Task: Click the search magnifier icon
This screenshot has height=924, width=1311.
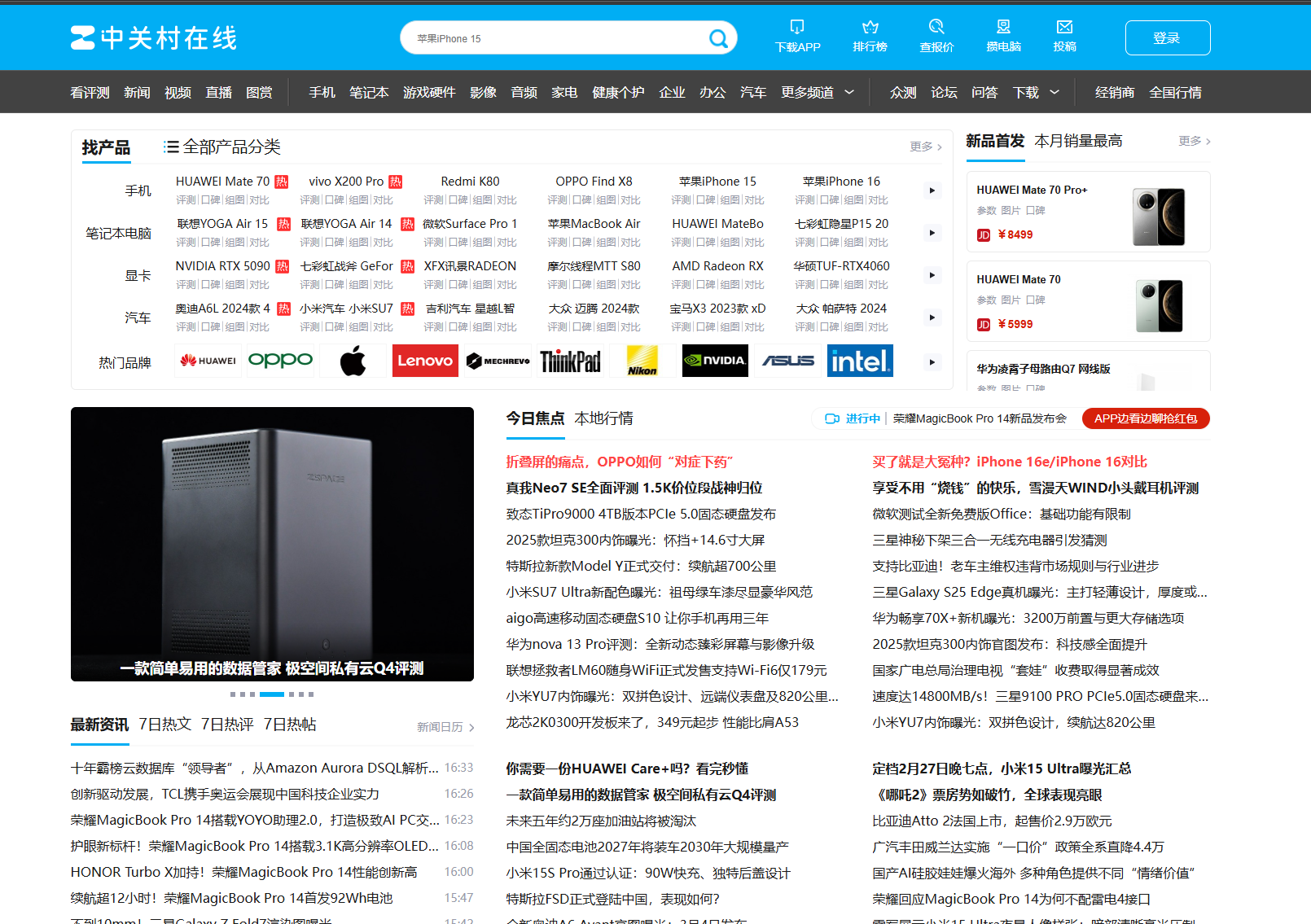Action: coord(718,38)
